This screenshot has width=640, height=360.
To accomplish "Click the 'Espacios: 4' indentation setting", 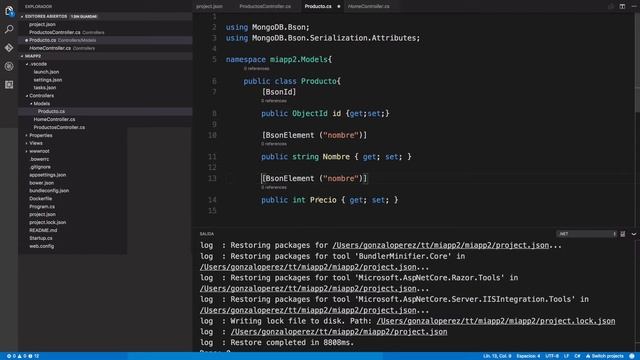I will pyautogui.click(x=528, y=356).
